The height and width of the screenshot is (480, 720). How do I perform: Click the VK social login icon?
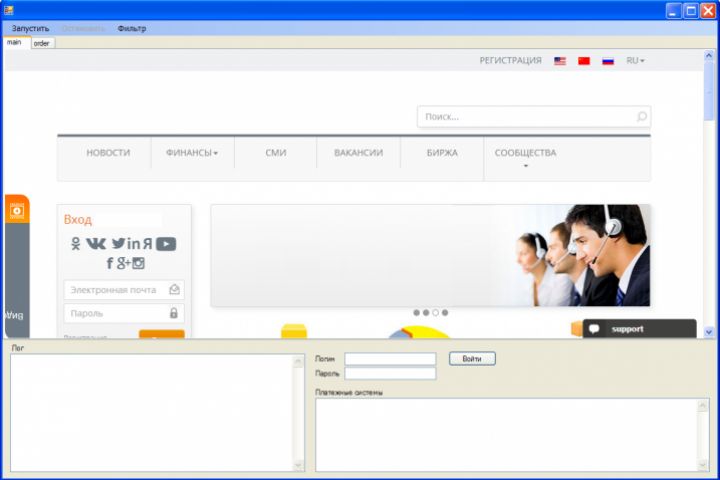point(96,243)
